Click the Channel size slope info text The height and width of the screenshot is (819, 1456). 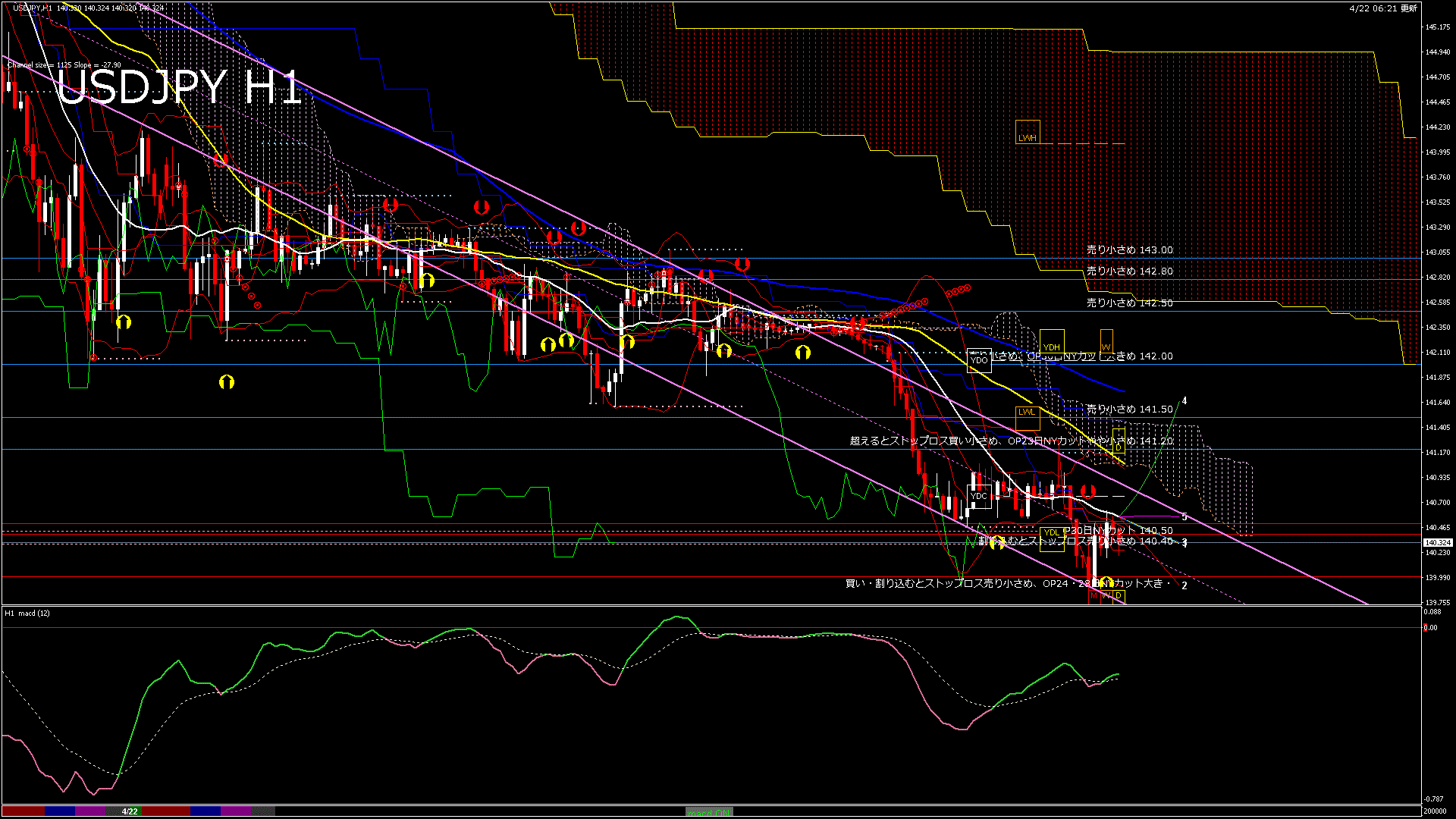(x=64, y=65)
